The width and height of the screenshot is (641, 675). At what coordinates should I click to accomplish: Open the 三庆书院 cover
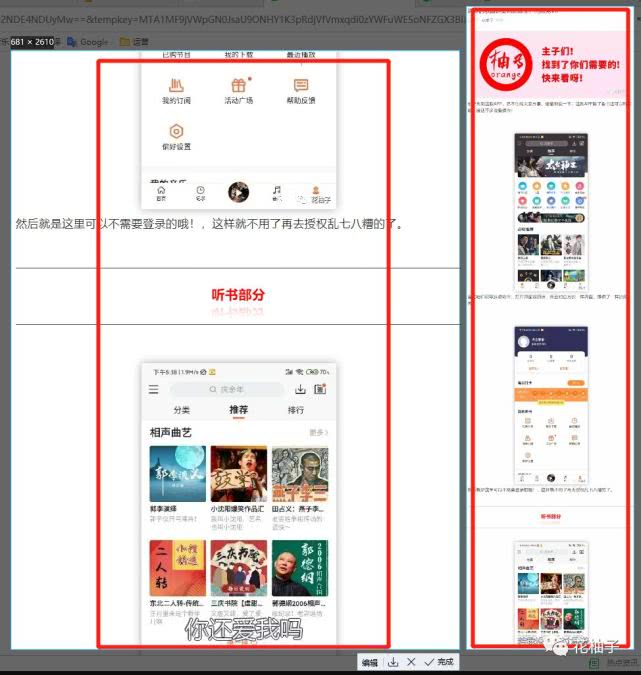238,568
